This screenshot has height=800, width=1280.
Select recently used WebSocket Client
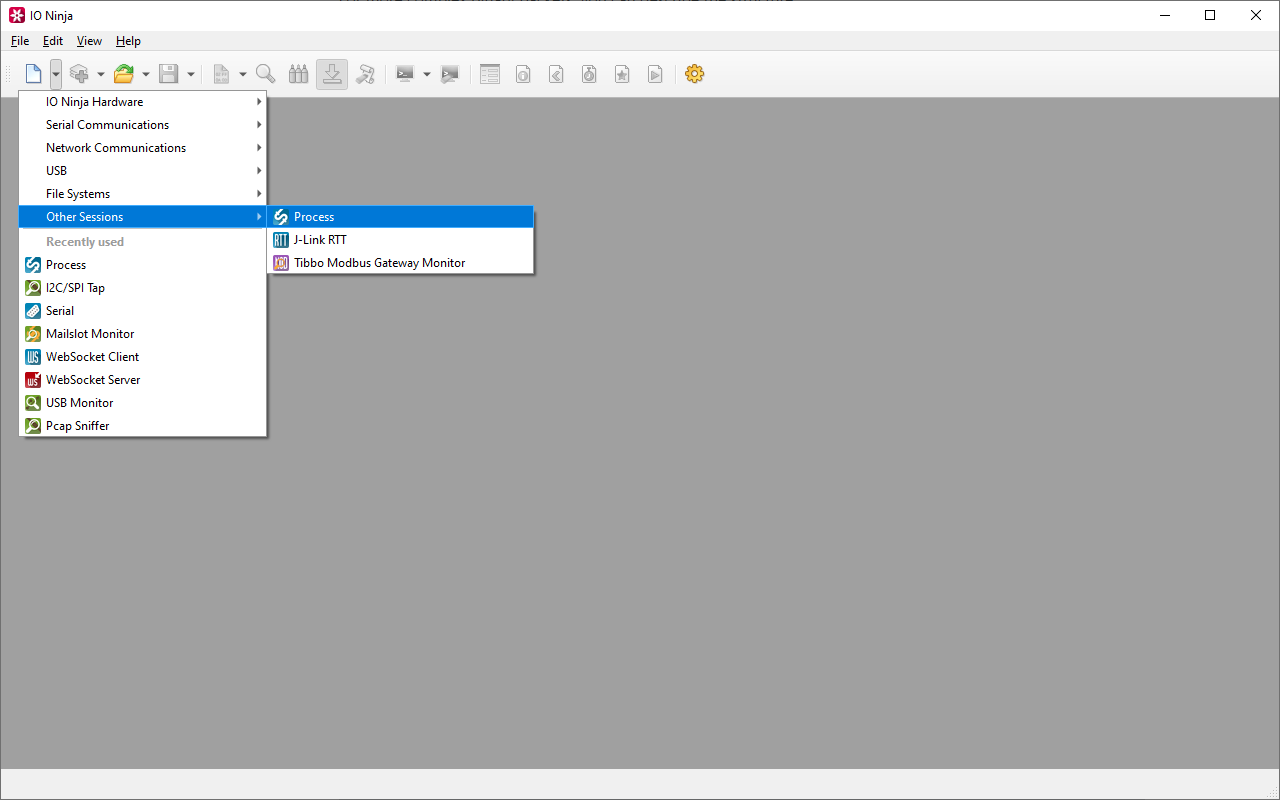143,357
